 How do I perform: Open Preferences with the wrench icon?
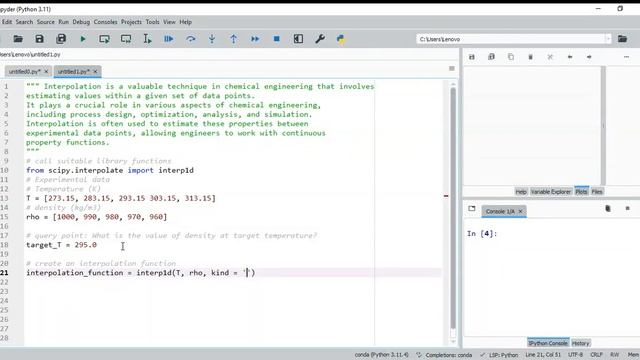point(320,39)
